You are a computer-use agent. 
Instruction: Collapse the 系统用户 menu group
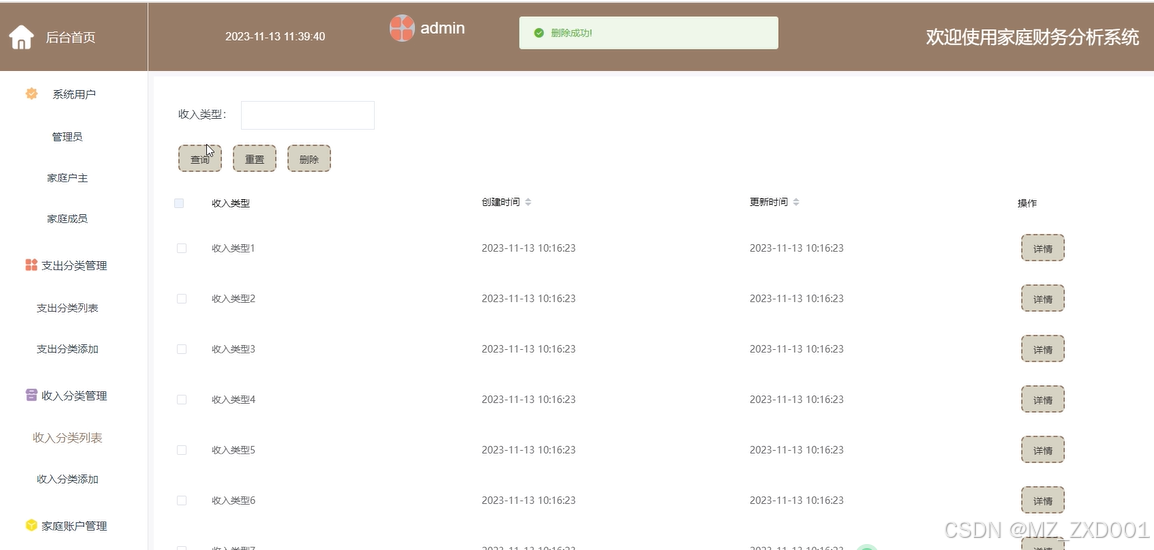[x=74, y=94]
